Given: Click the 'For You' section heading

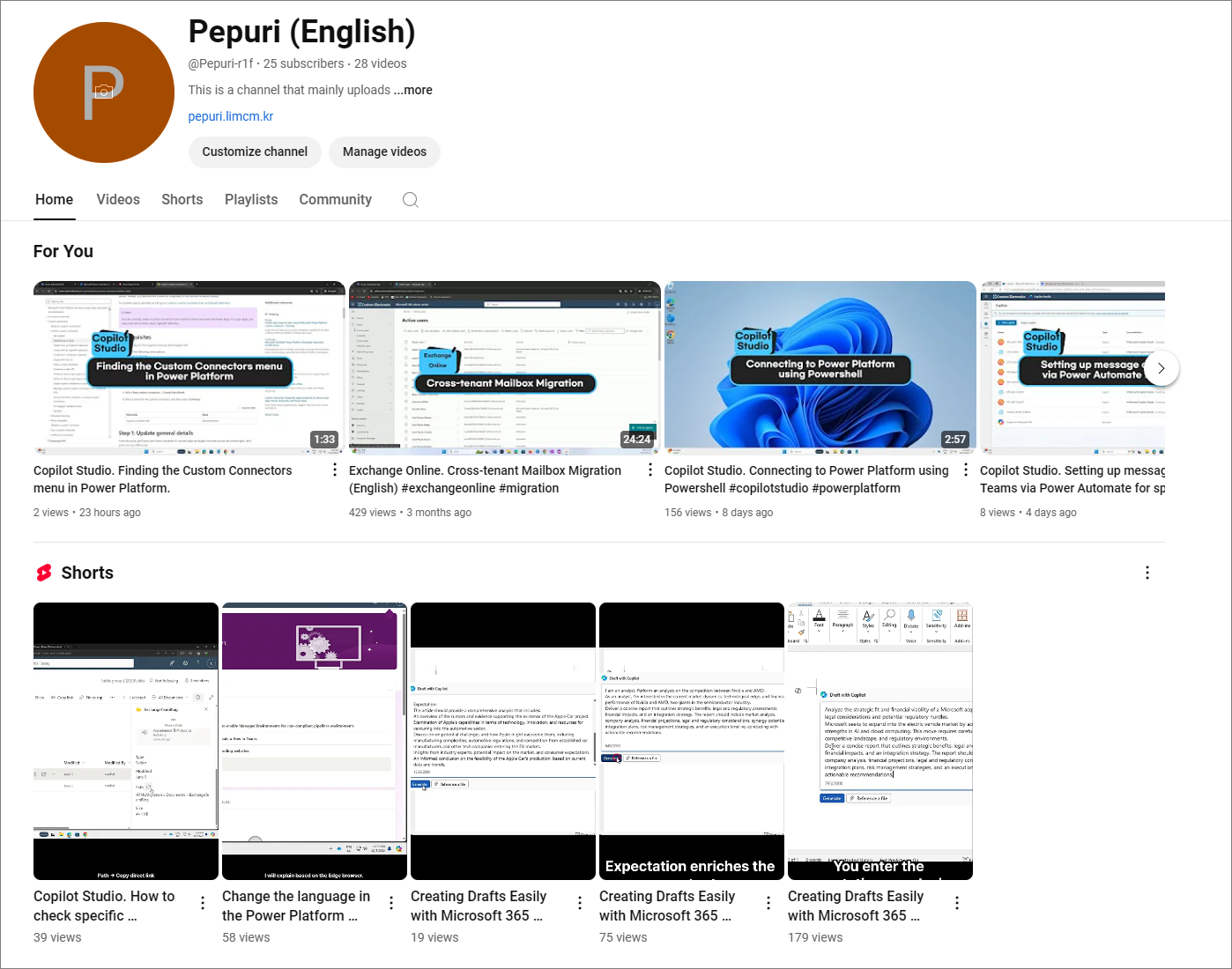Looking at the screenshot, I should click(x=63, y=251).
